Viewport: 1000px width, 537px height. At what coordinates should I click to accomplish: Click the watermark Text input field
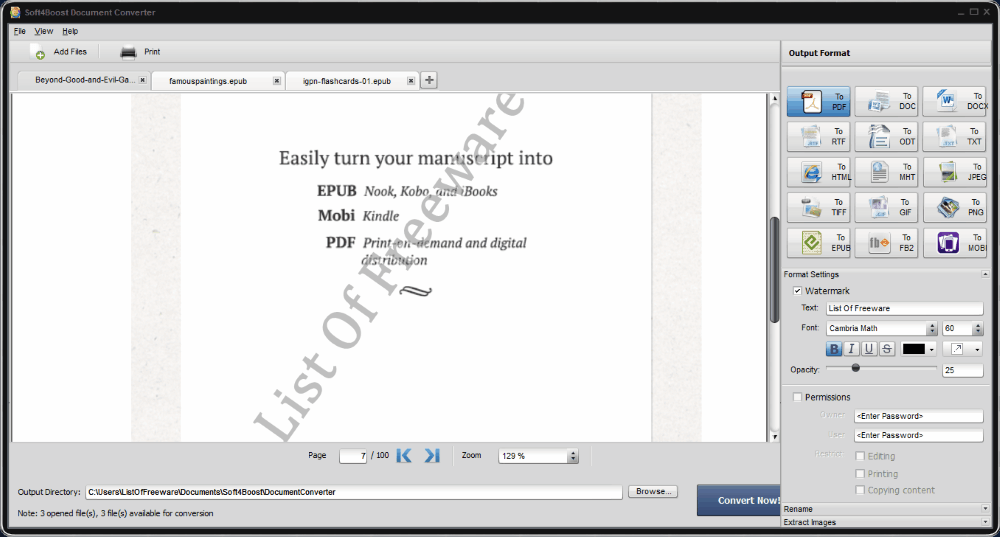pyautogui.click(x=904, y=308)
